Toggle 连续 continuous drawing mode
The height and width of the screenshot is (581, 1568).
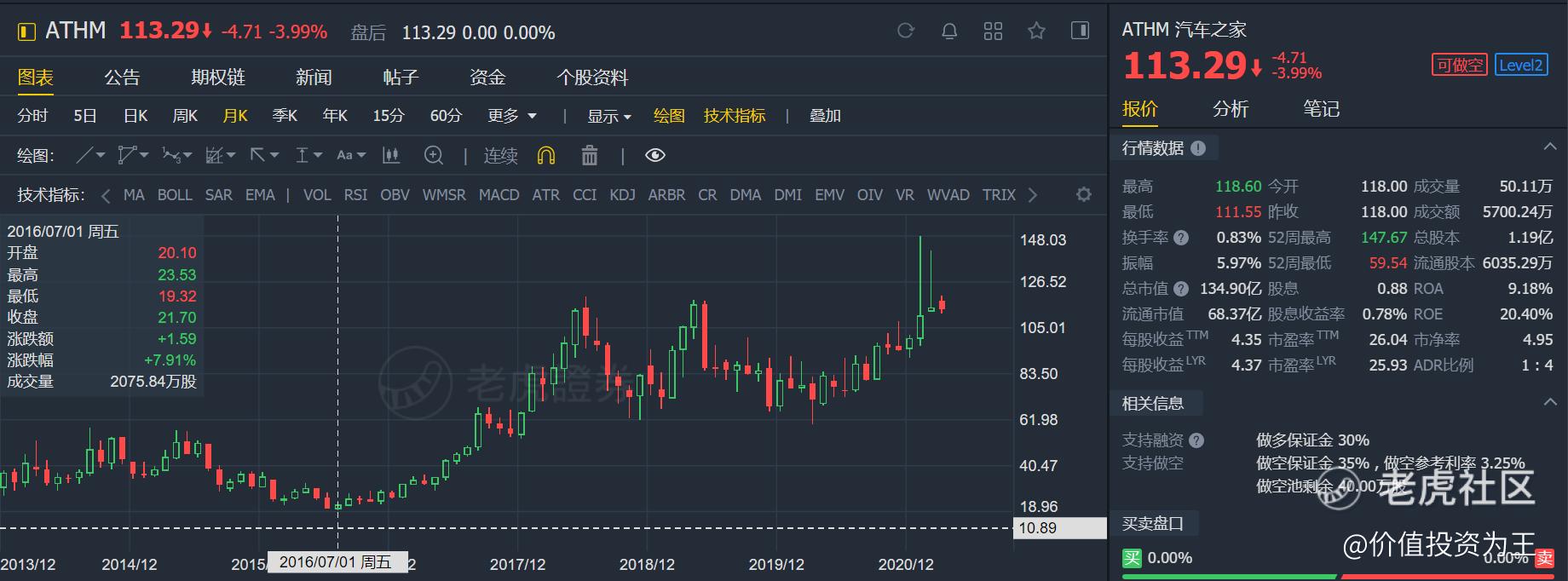[x=500, y=155]
